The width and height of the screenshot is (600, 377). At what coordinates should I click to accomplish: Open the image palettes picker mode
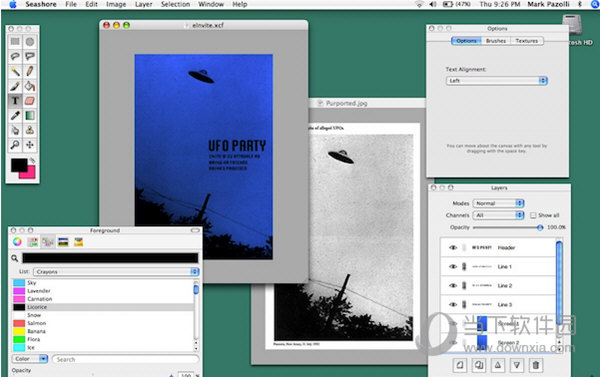[63, 242]
